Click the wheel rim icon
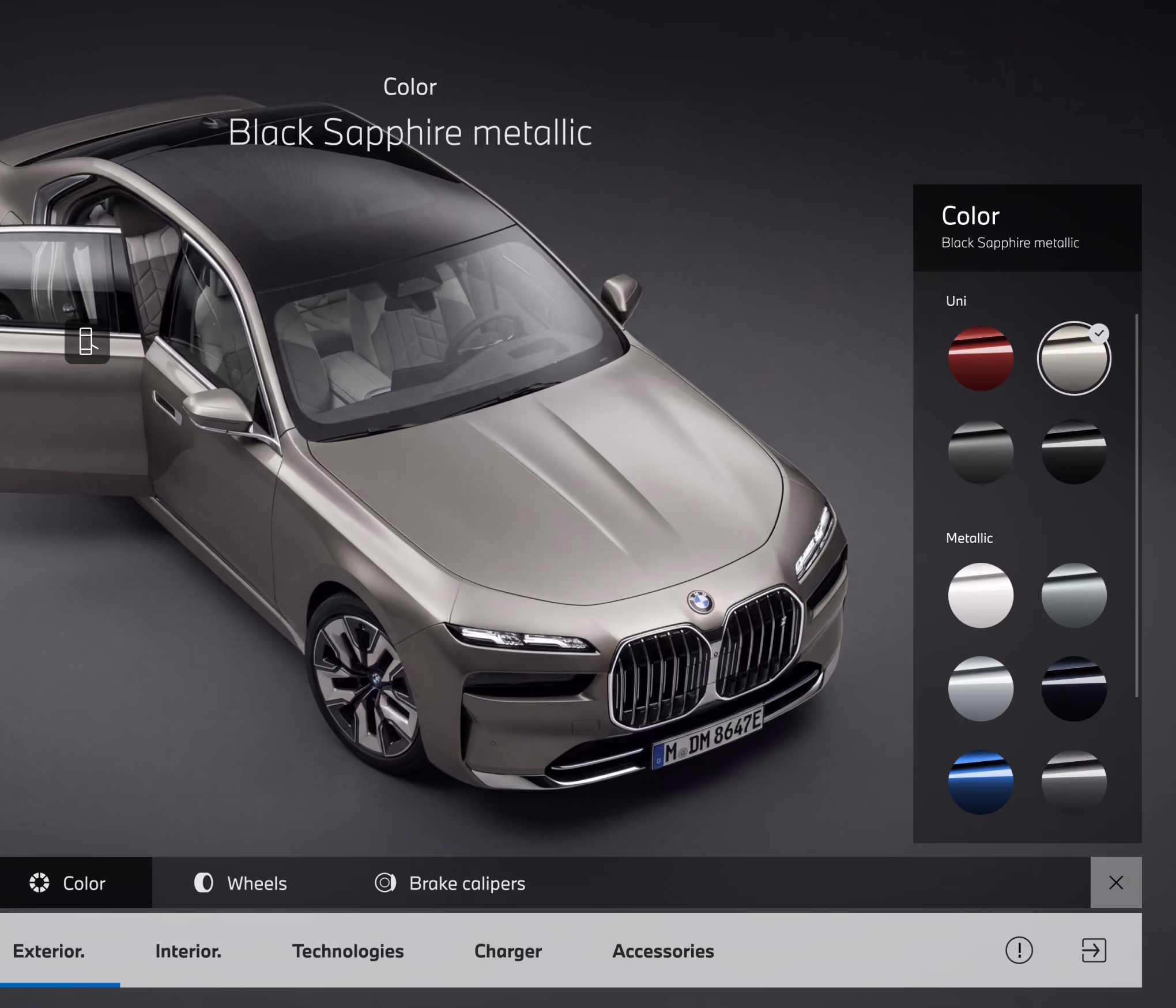 click(203, 883)
